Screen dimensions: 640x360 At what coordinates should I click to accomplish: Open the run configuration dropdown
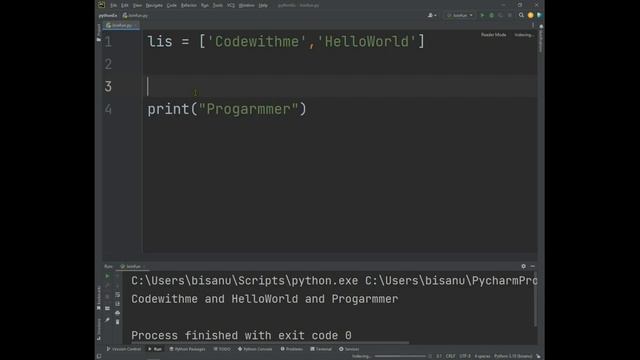click(x=460, y=15)
